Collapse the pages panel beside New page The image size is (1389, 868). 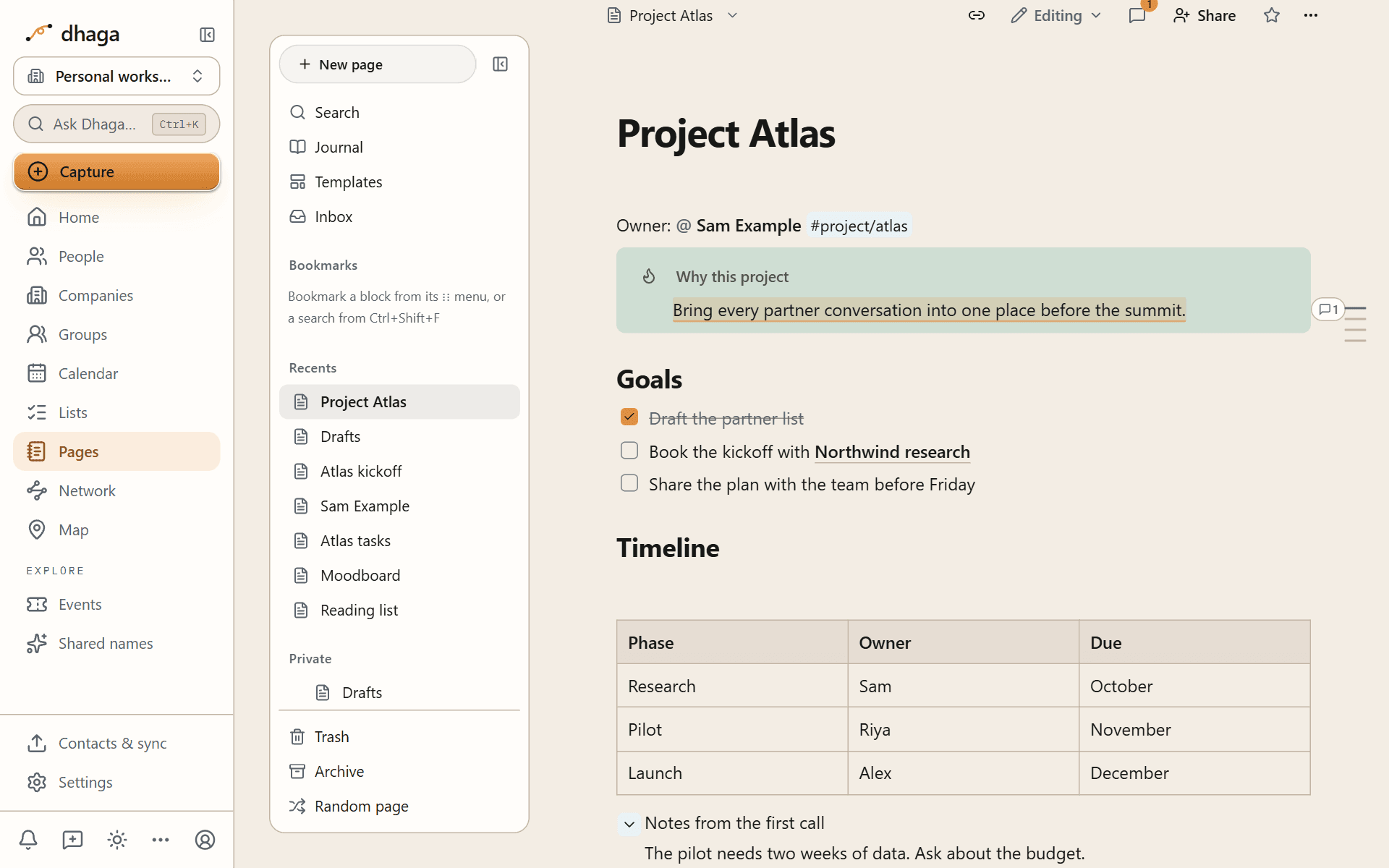click(x=500, y=64)
